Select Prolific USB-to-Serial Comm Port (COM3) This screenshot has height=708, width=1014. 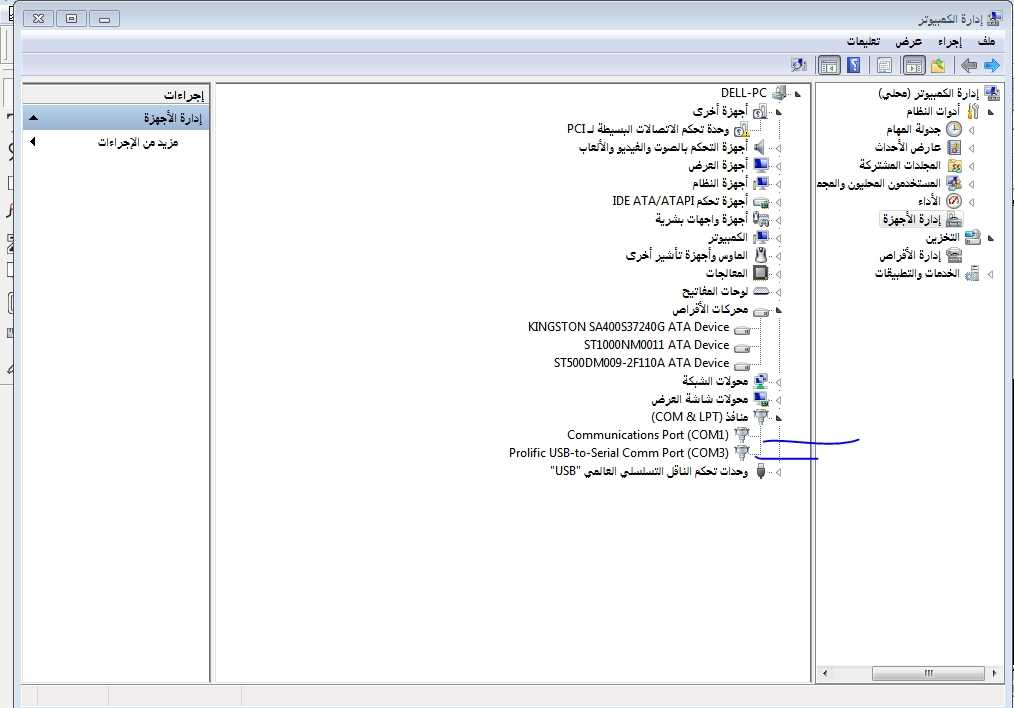coord(619,453)
